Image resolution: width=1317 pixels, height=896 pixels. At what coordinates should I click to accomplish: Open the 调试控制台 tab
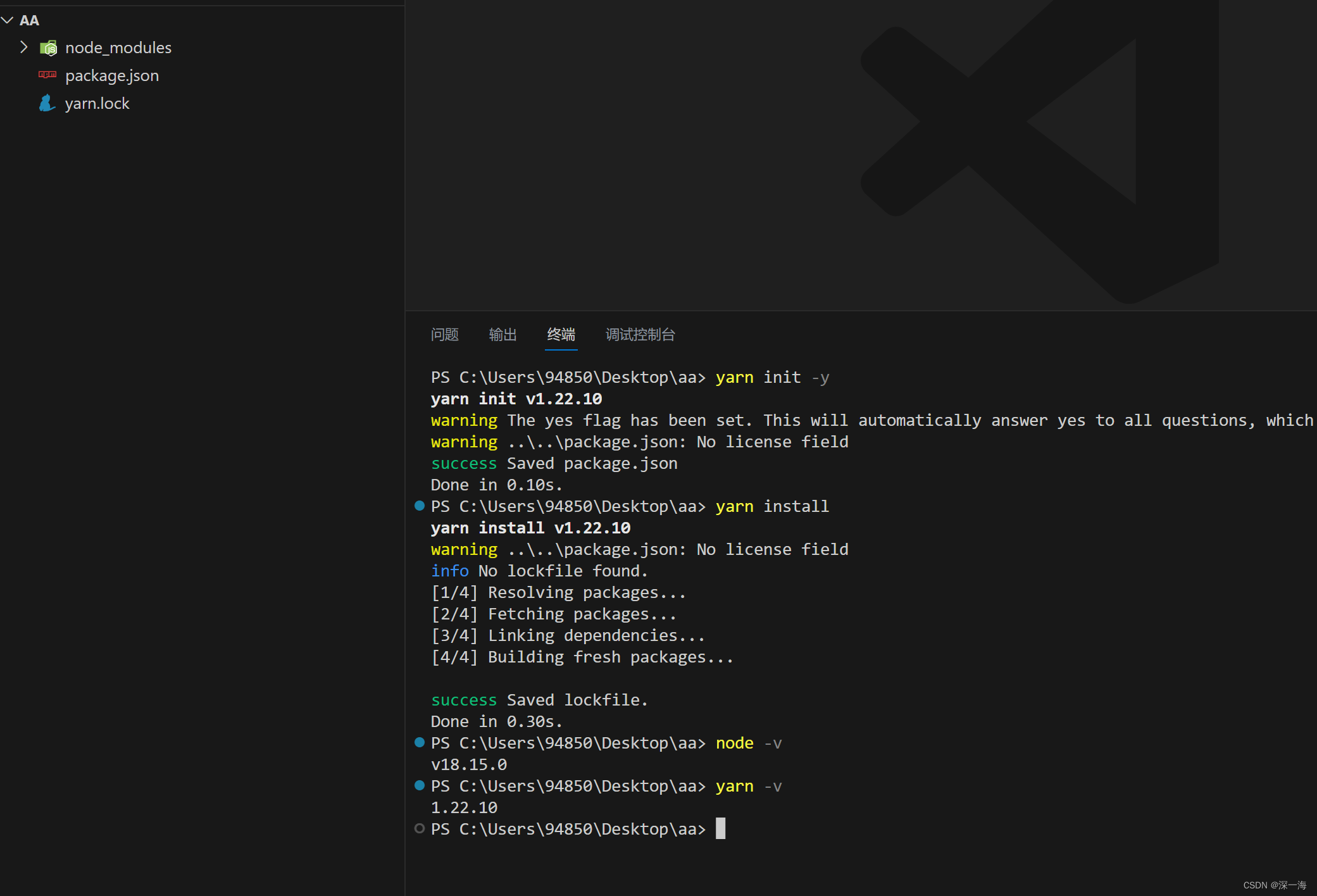(x=640, y=334)
